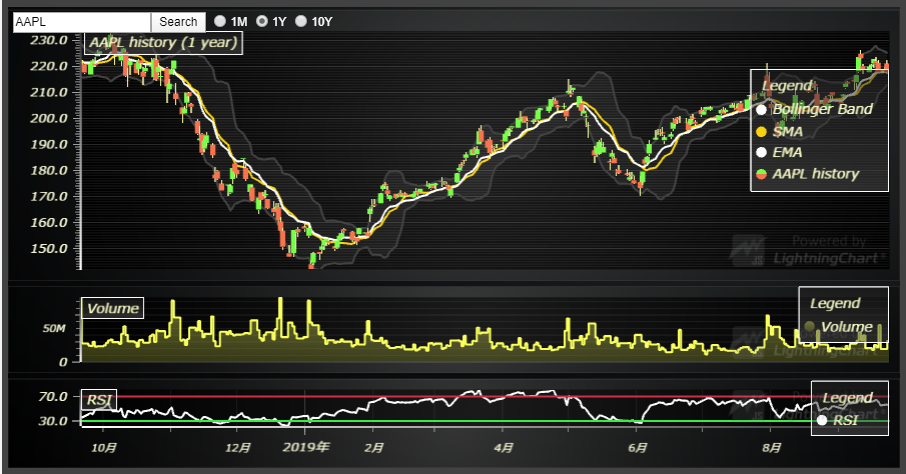This screenshot has width=906, height=474.
Task: Click the Search button
Action: 178,22
